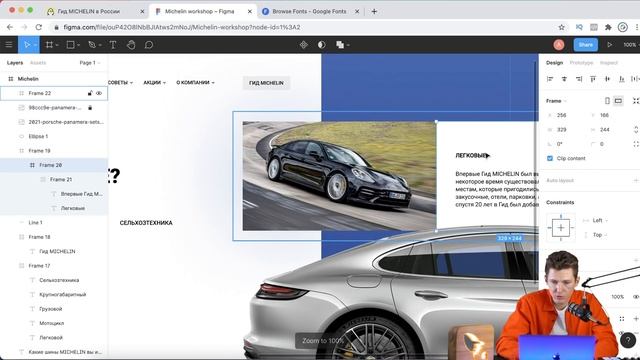This screenshot has height=360, width=640.
Task: Click the Align horizontal centers icon
Action: [564, 79]
